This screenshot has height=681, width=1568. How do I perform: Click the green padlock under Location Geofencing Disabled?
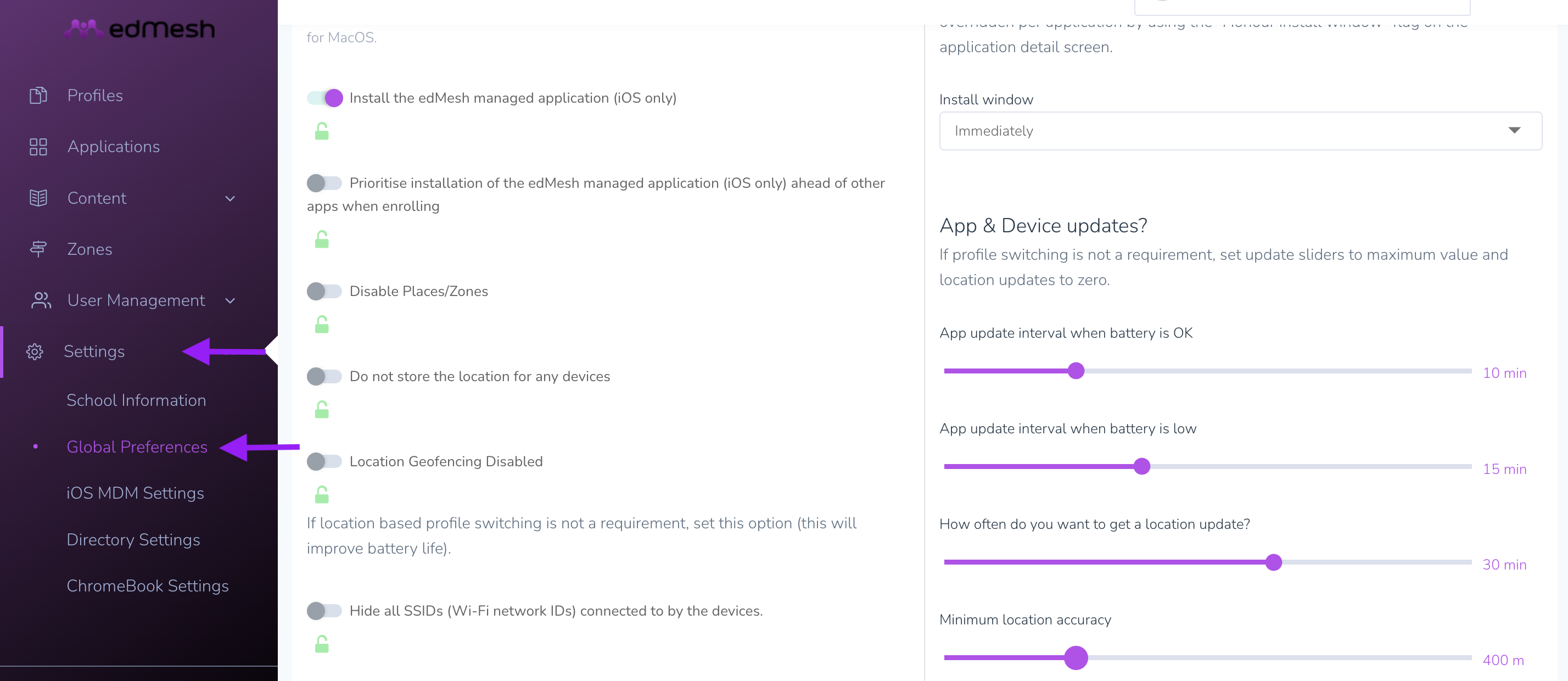coord(322,495)
